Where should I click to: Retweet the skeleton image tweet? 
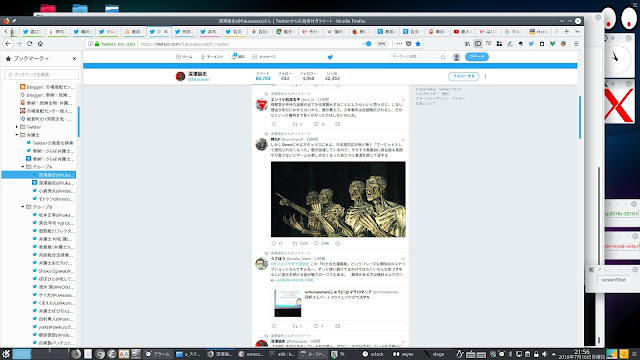295,243
